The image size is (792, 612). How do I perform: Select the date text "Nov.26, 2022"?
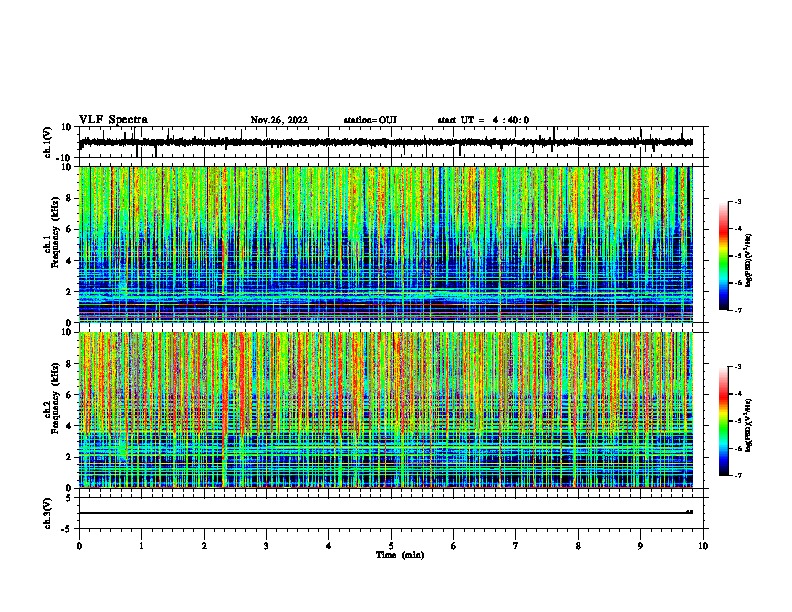[x=279, y=120]
